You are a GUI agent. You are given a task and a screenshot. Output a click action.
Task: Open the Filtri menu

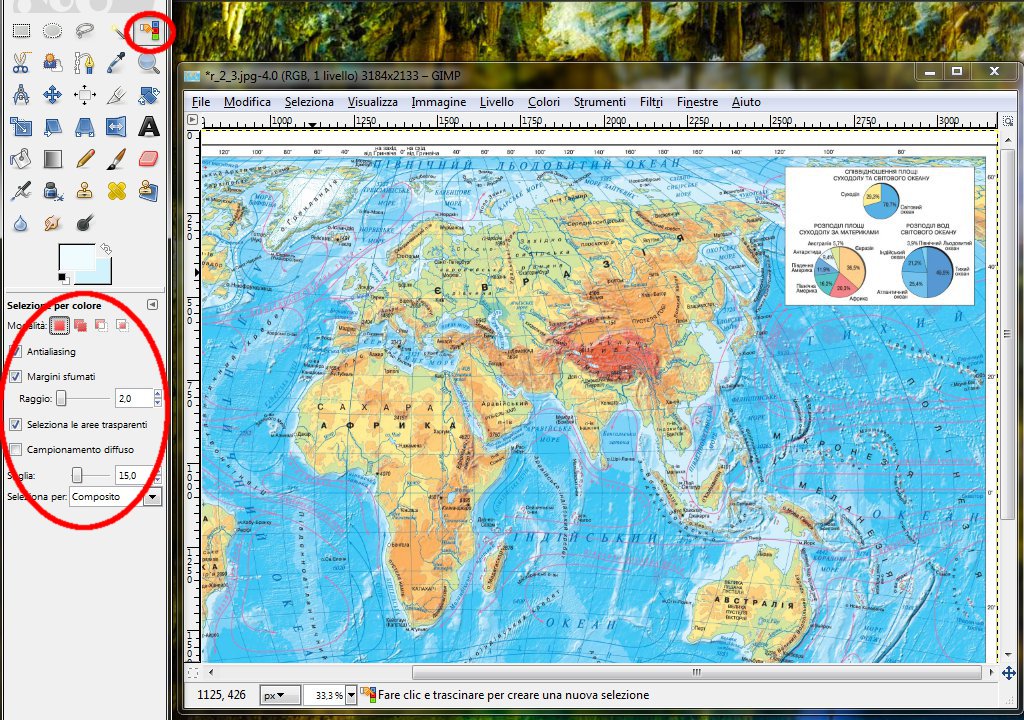coord(651,102)
